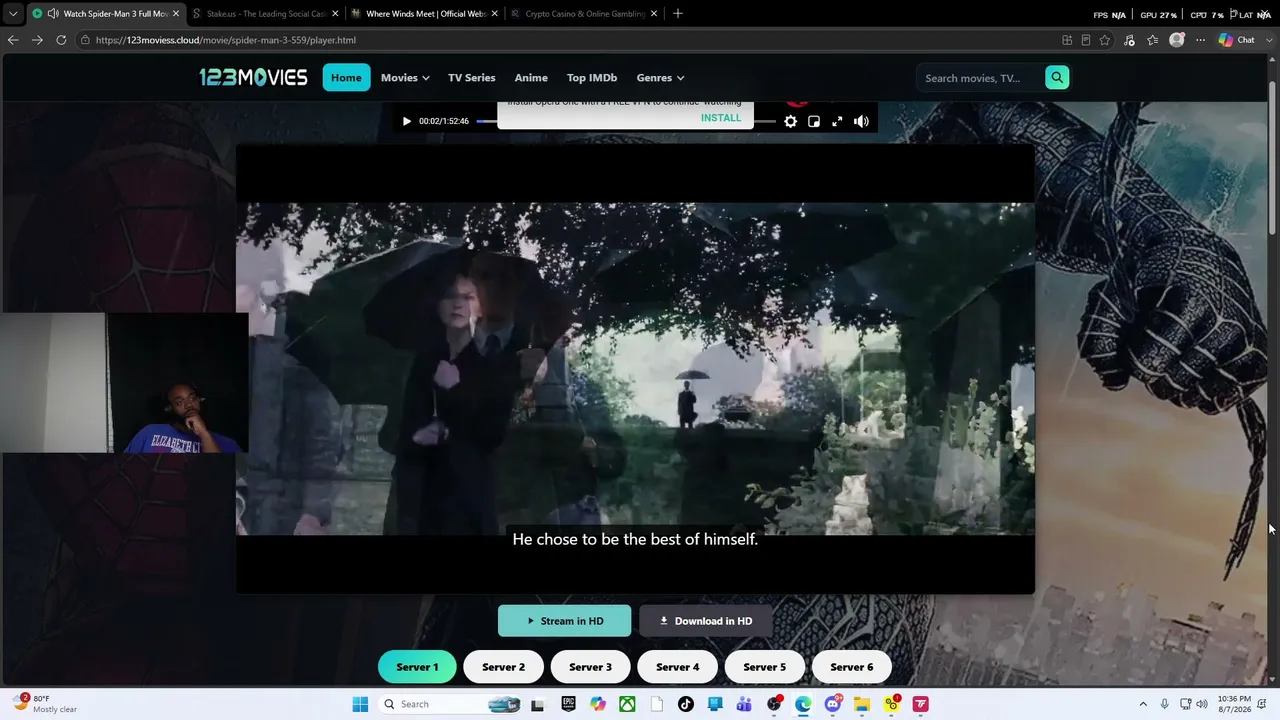This screenshot has width=1280, height=720.
Task: Click INSTALL on the Opera One ad
Action: coord(721,117)
